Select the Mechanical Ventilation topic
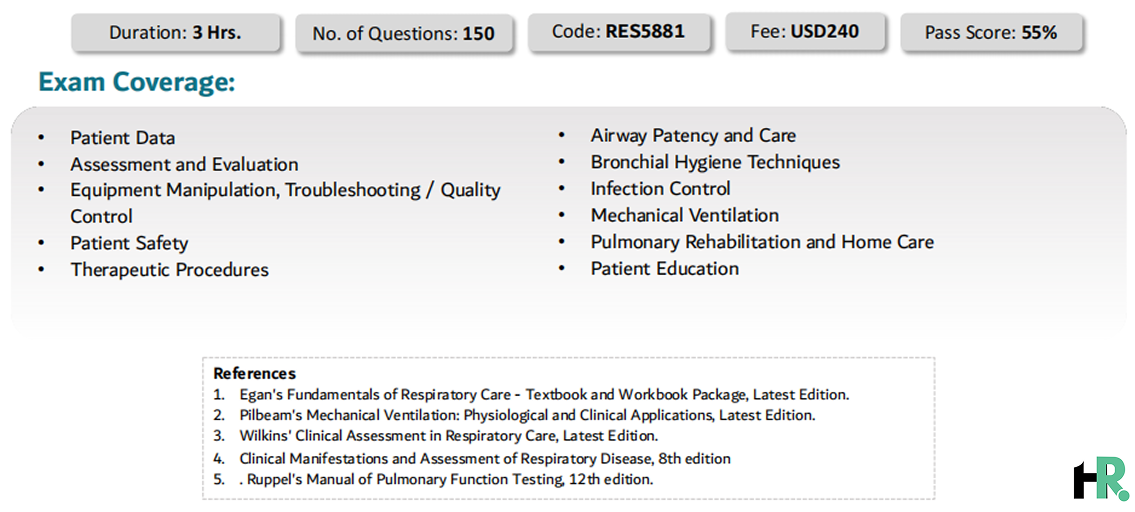1135x512 pixels. pos(685,216)
